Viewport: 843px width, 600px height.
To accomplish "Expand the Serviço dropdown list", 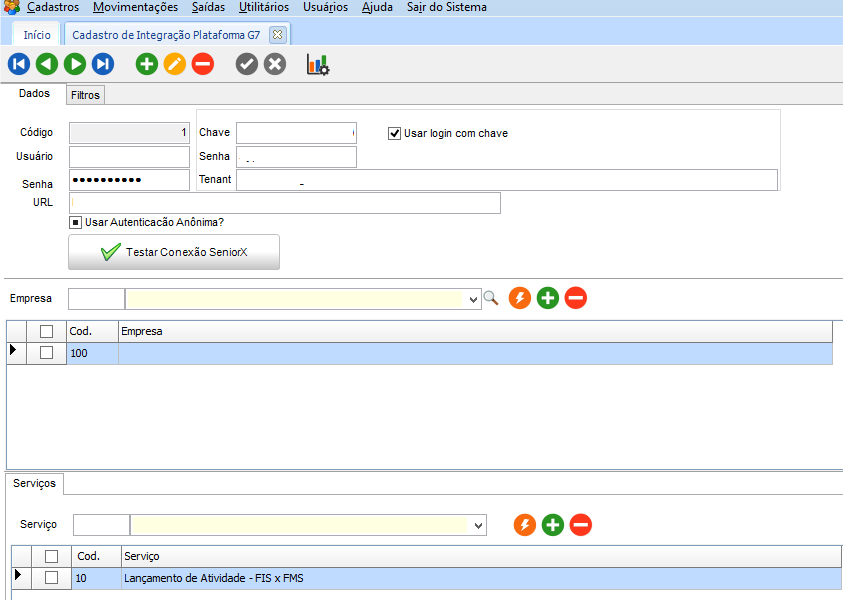I will pyautogui.click(x=478, y=526).
